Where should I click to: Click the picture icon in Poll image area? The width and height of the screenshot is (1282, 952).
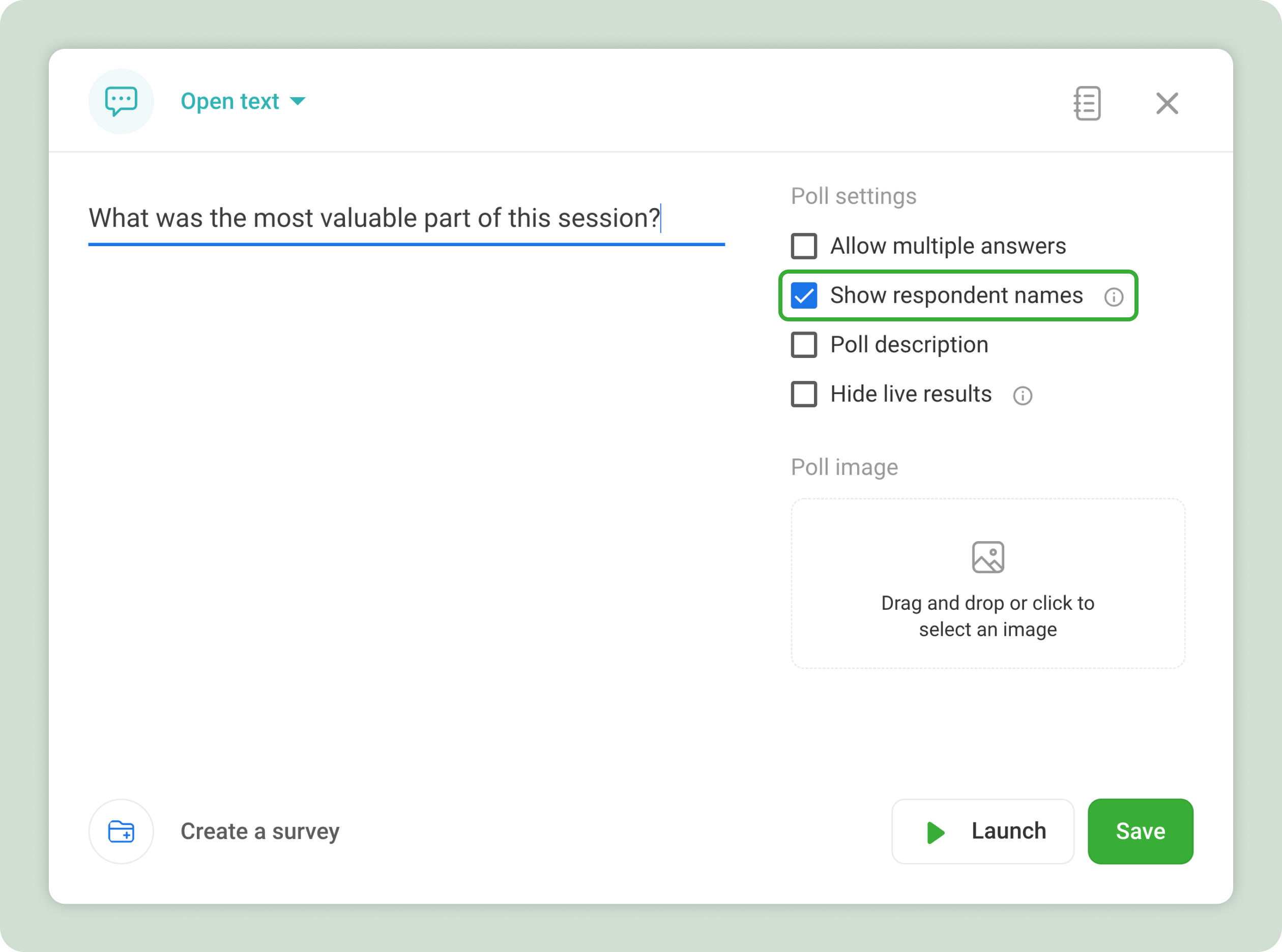click(x=988, y=557)
